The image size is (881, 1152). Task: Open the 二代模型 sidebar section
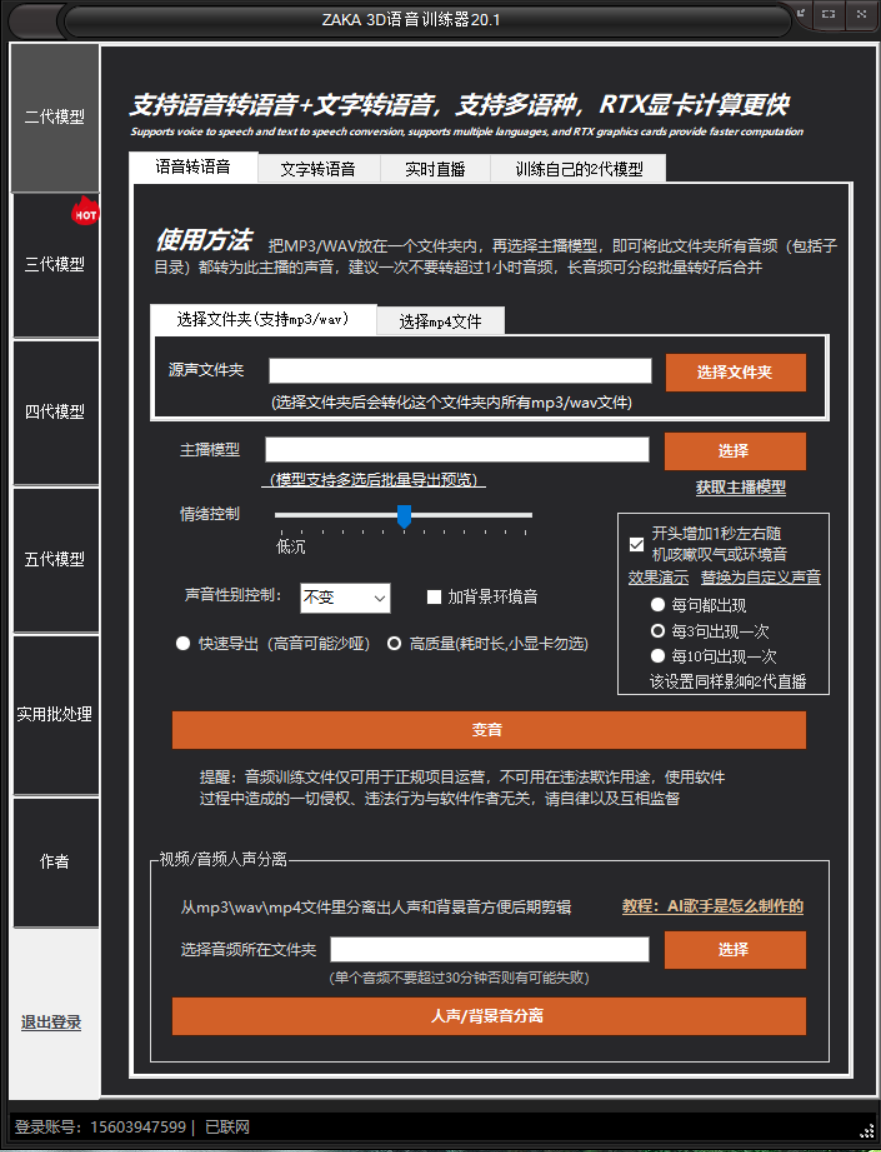coord(55,117)
